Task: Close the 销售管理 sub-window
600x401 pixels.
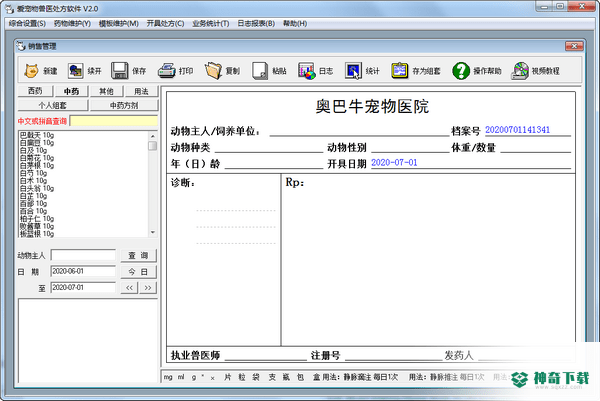Action: click(x=574, y=46)
